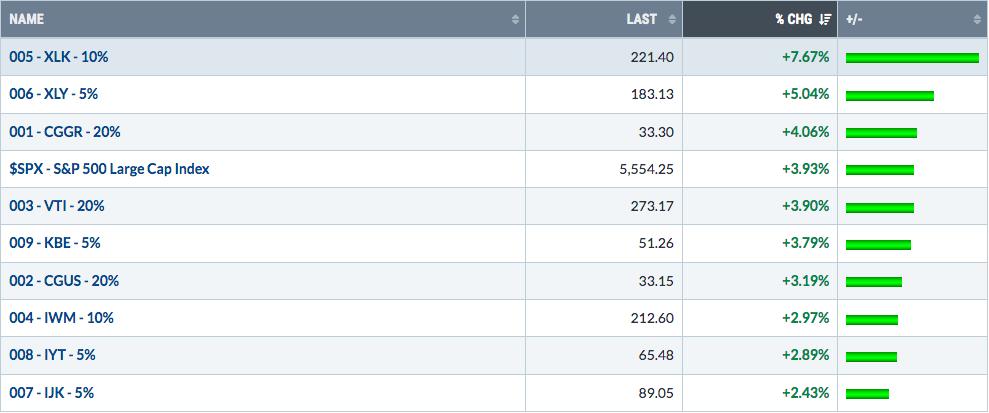Click the green change bar for IJK

[867, 394]
